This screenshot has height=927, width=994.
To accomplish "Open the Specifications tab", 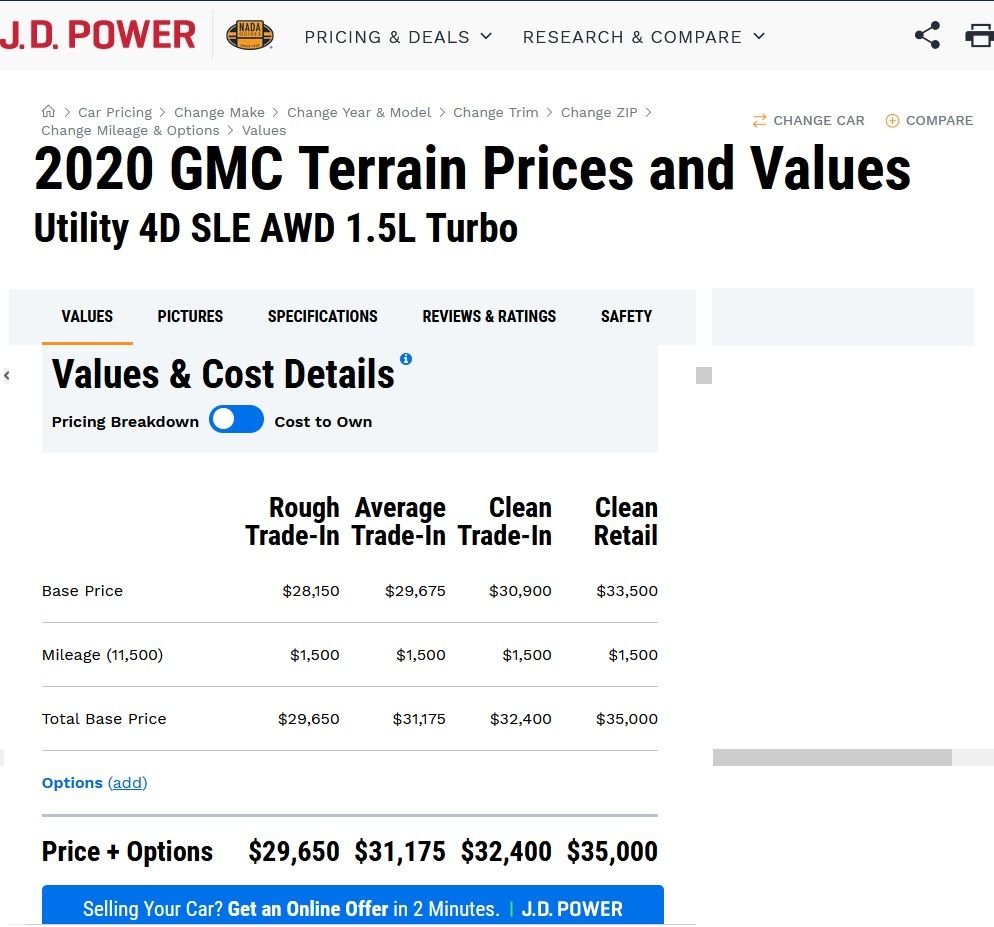I will pyautogui.click(x=322, y=316).
